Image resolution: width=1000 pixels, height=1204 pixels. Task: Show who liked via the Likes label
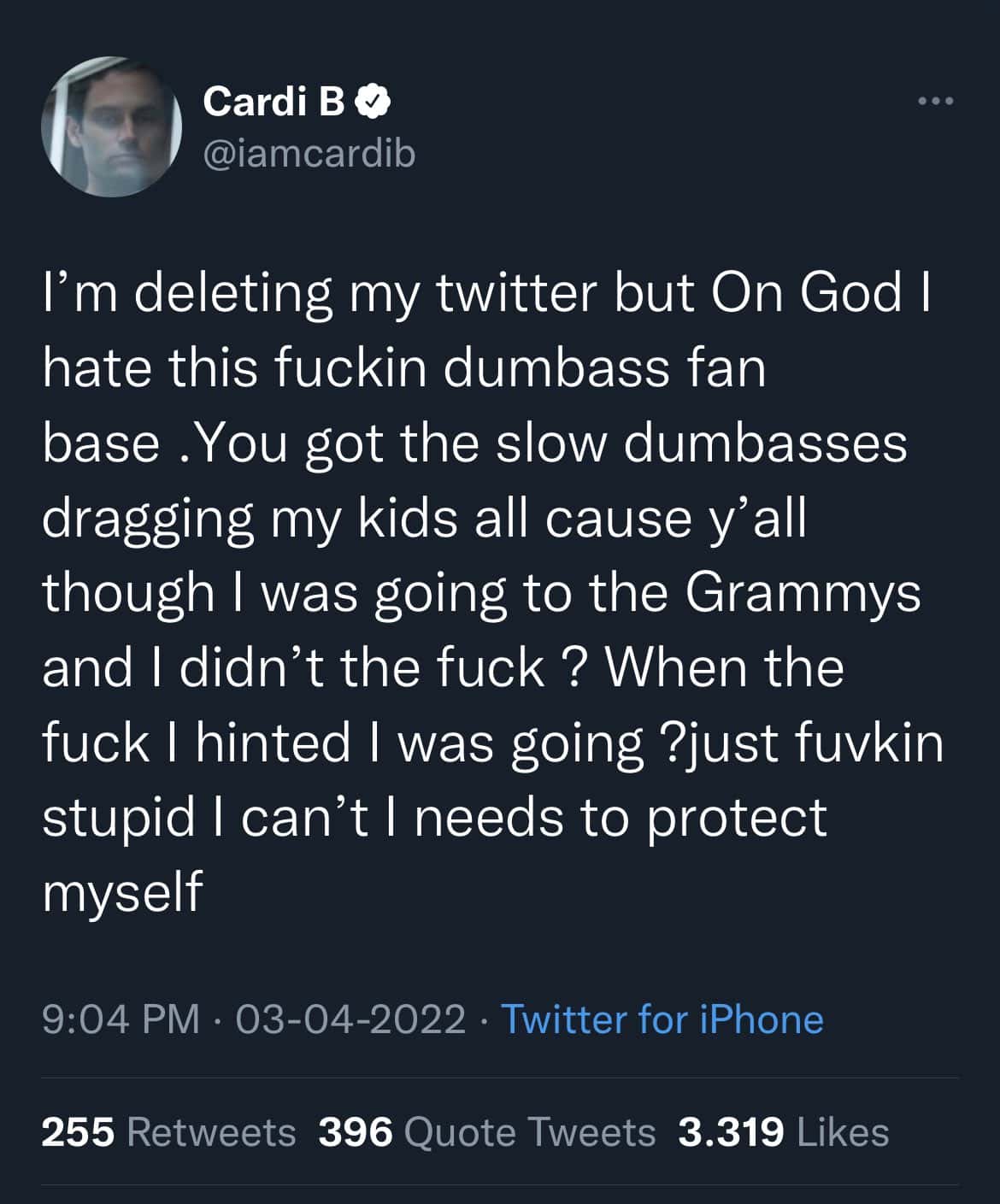[x=842, y=1133]
